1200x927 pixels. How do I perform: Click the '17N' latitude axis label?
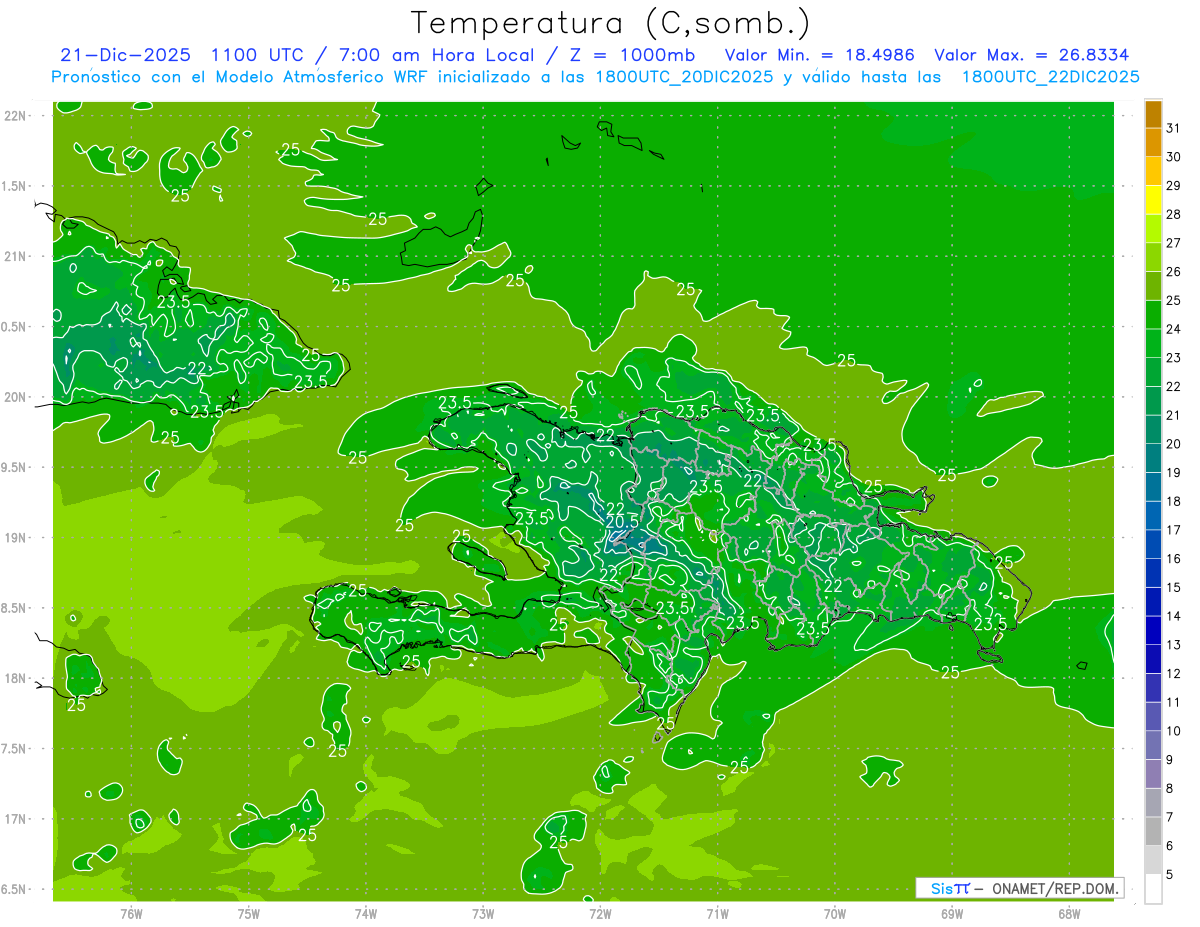pos(14,819)
